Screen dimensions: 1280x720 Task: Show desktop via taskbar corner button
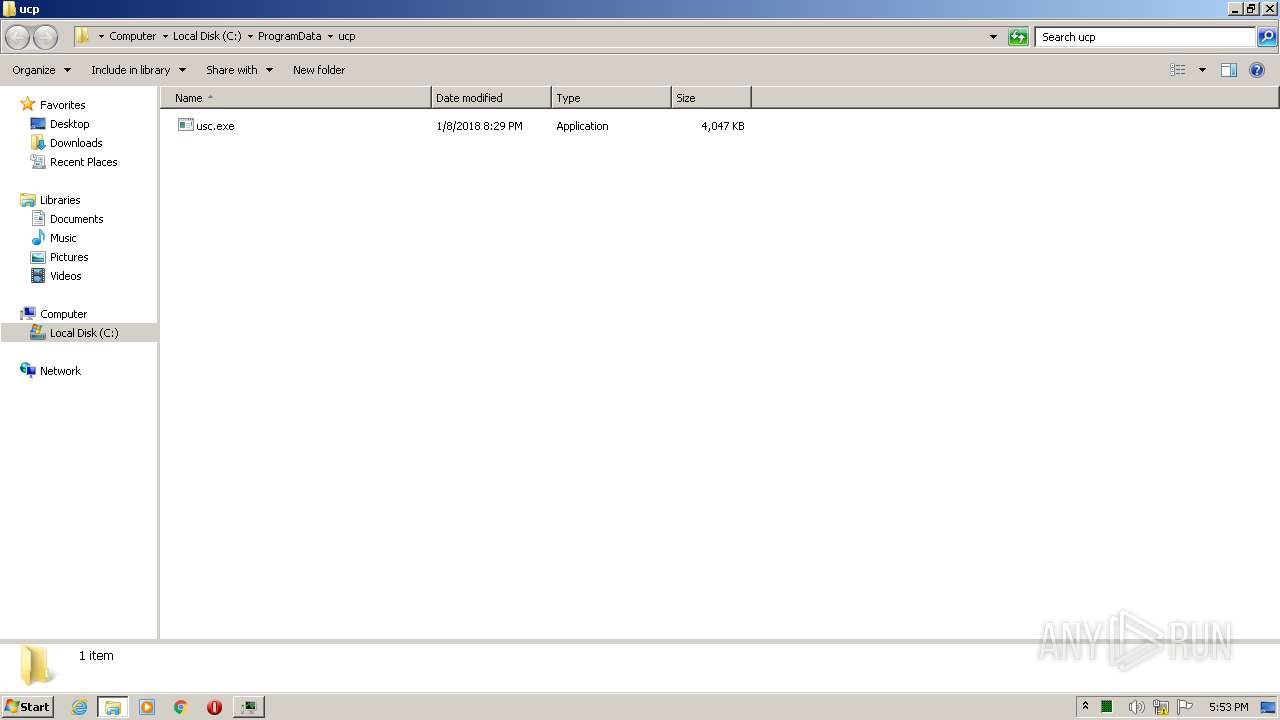[x=1268, y=707]
